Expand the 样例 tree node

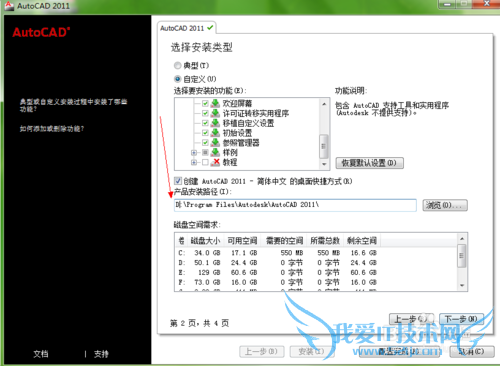tap(194, 153)
